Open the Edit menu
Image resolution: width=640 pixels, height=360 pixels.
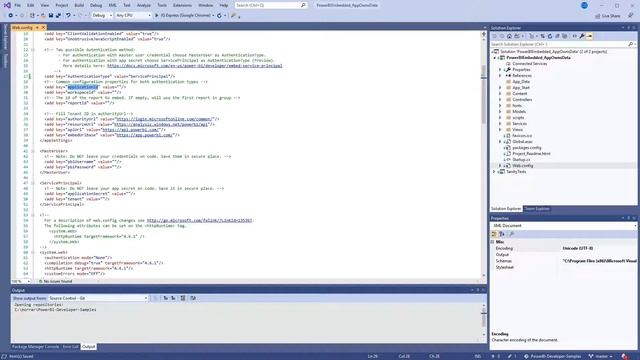point(31,5)
